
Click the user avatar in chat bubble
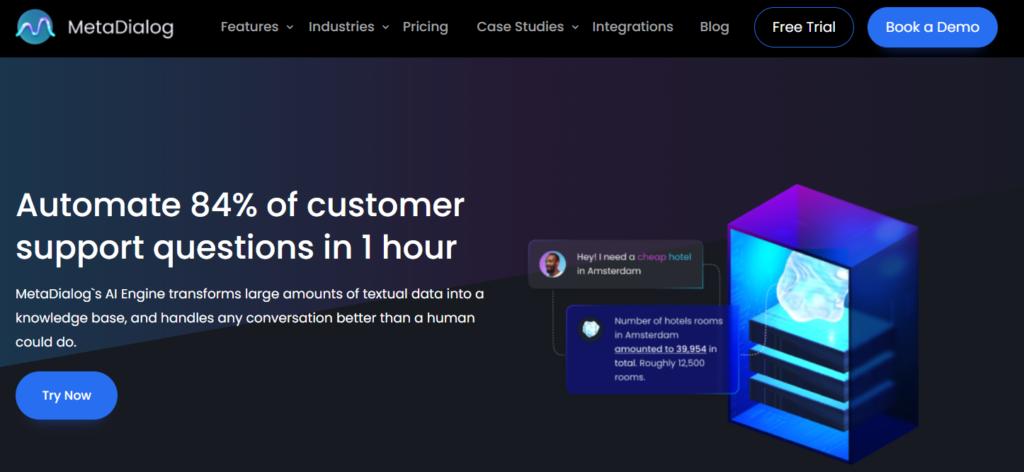(x=552, y=263)
